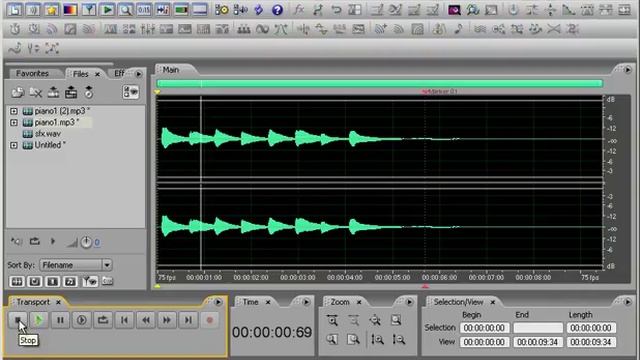Click the Zoom In Vertically icon
Screen dimensions: 640x360
[x=378, y=339]
